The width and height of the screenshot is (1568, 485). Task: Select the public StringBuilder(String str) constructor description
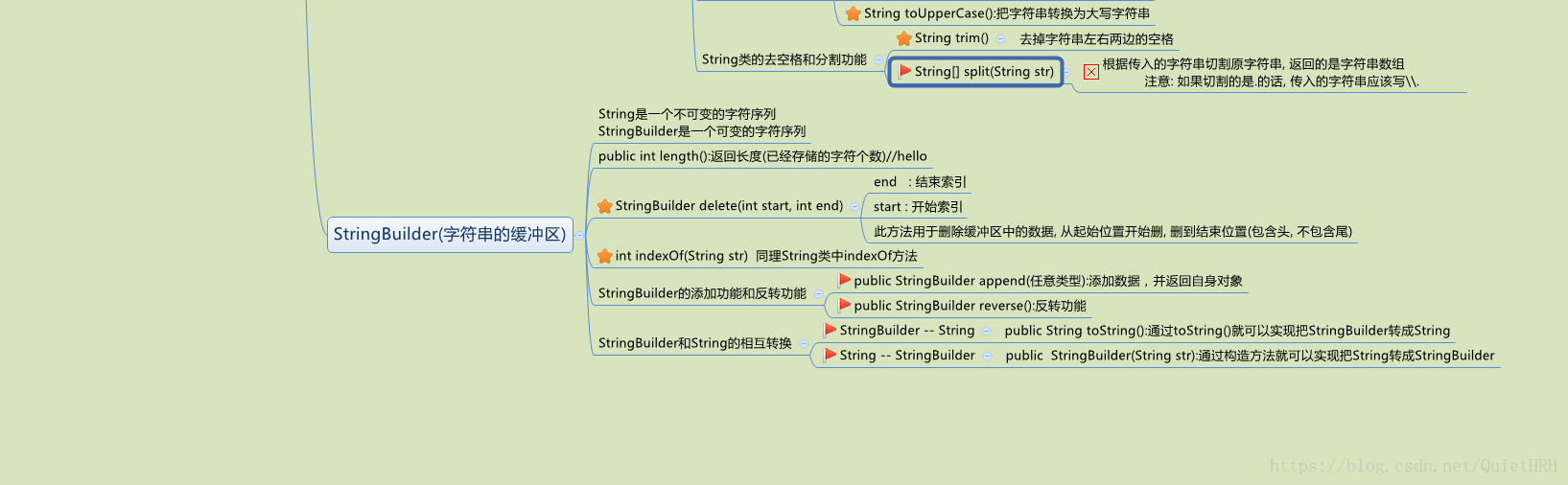pos(1250,356)
